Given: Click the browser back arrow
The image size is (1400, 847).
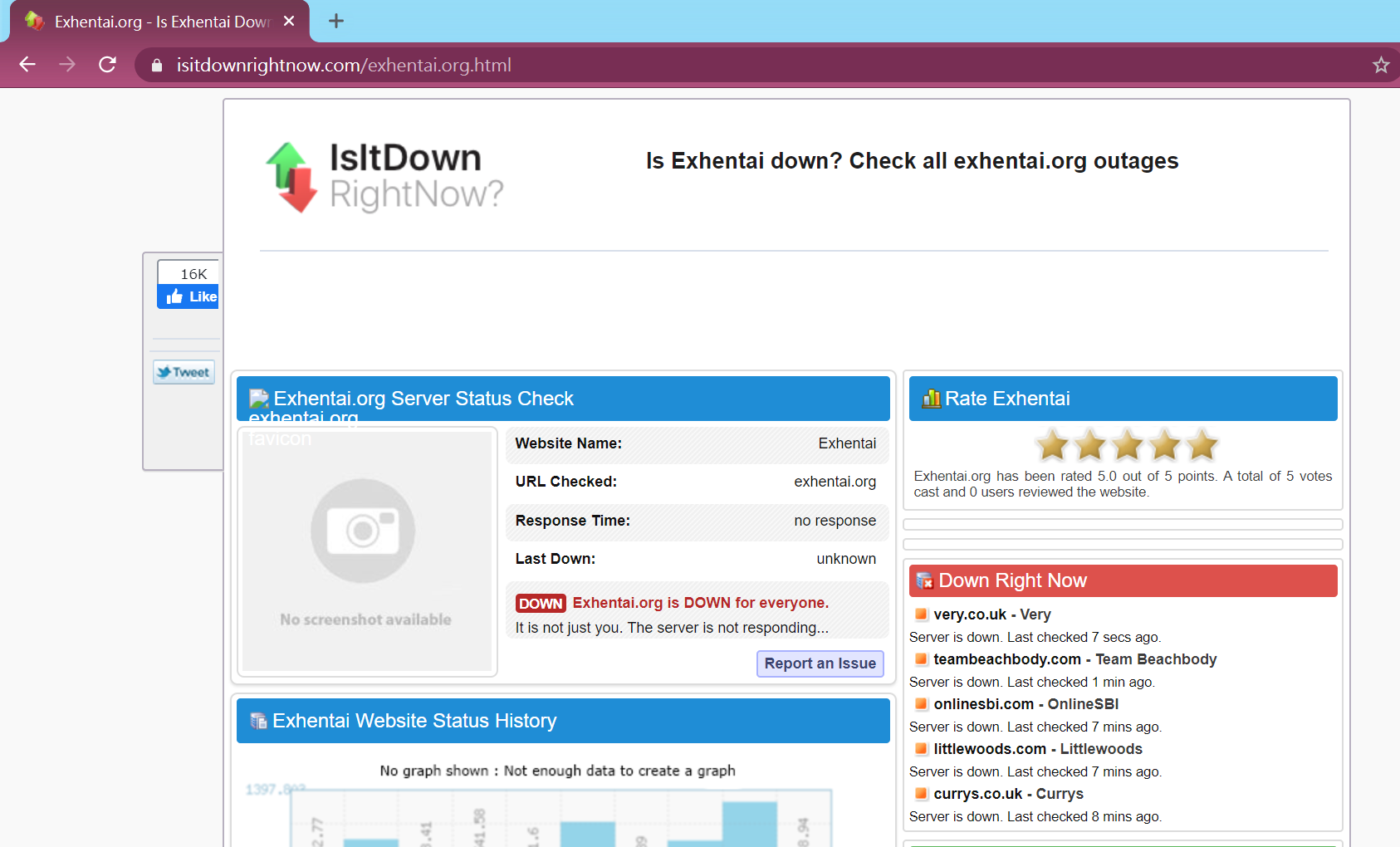Looking at the screenshot, I should (x=27, y=65).
